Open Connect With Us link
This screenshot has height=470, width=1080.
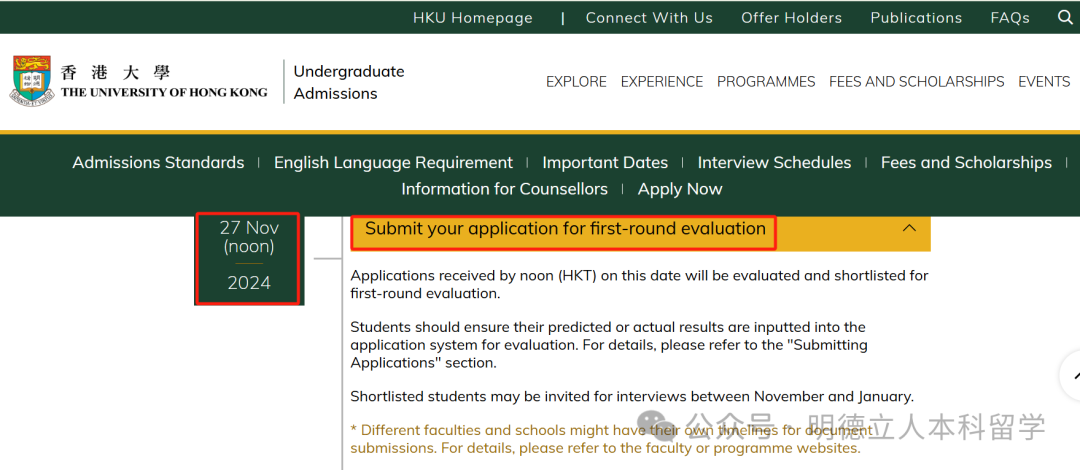pos(649,18)
